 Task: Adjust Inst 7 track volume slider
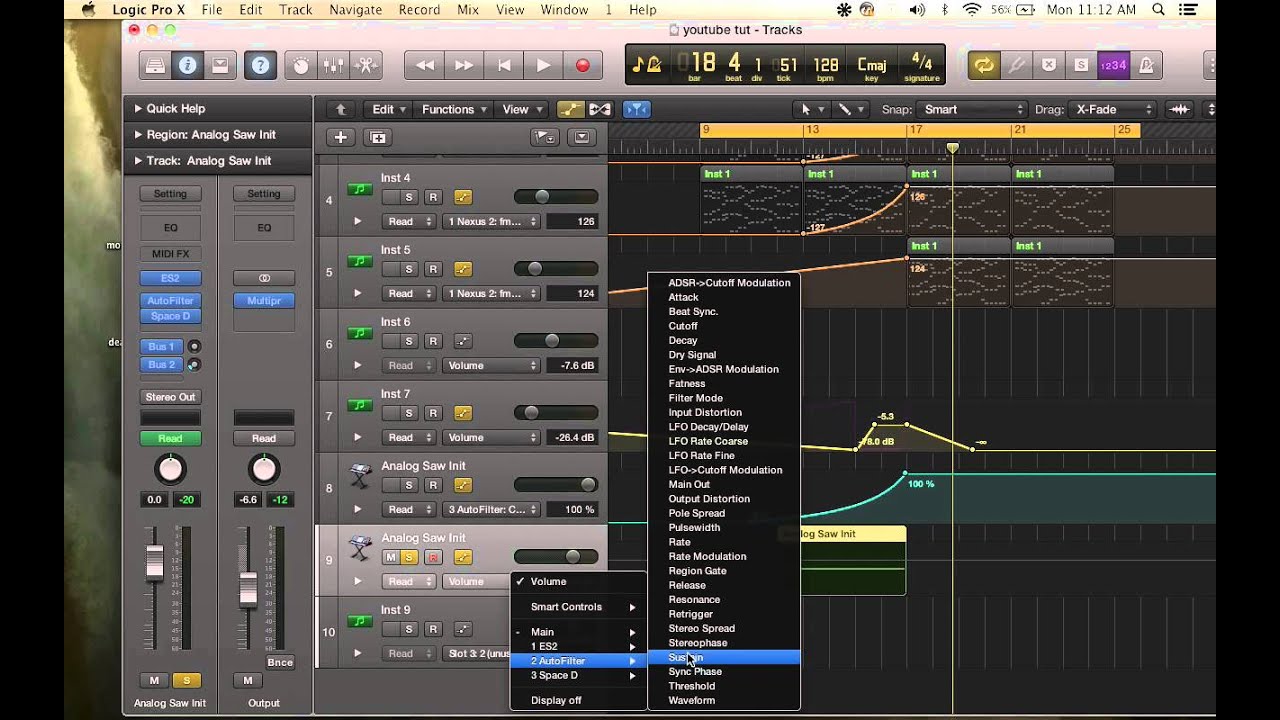pyautogui.click(x=555, y=413)
